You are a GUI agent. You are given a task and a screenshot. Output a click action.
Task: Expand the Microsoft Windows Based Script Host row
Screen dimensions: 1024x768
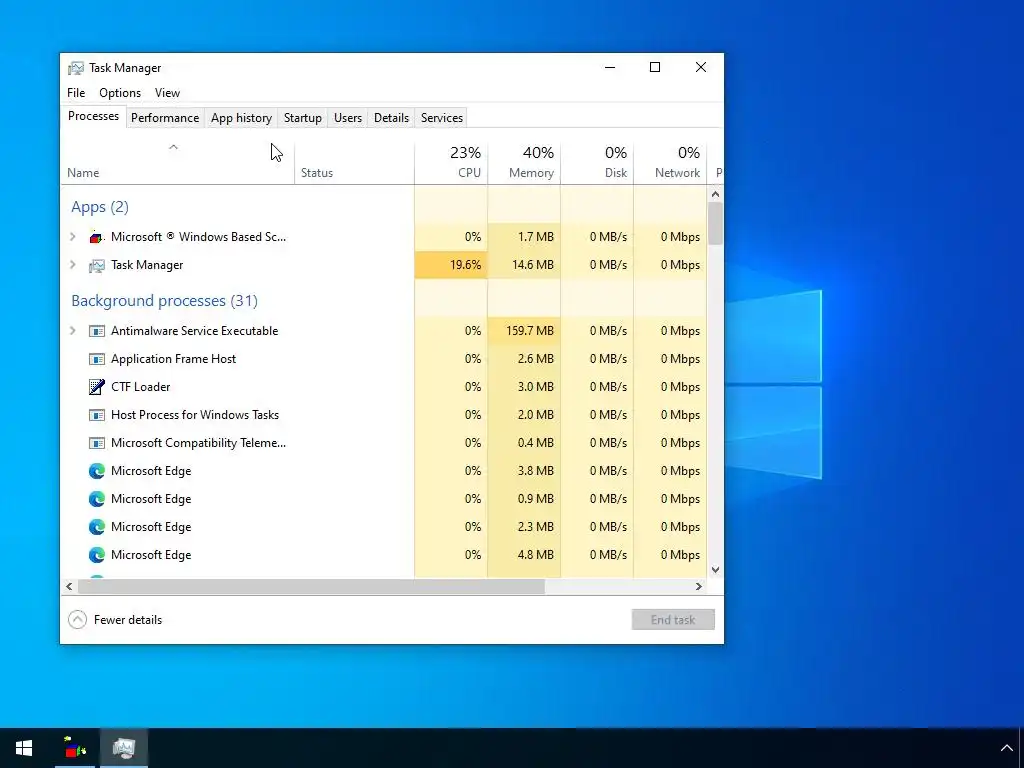72,237
